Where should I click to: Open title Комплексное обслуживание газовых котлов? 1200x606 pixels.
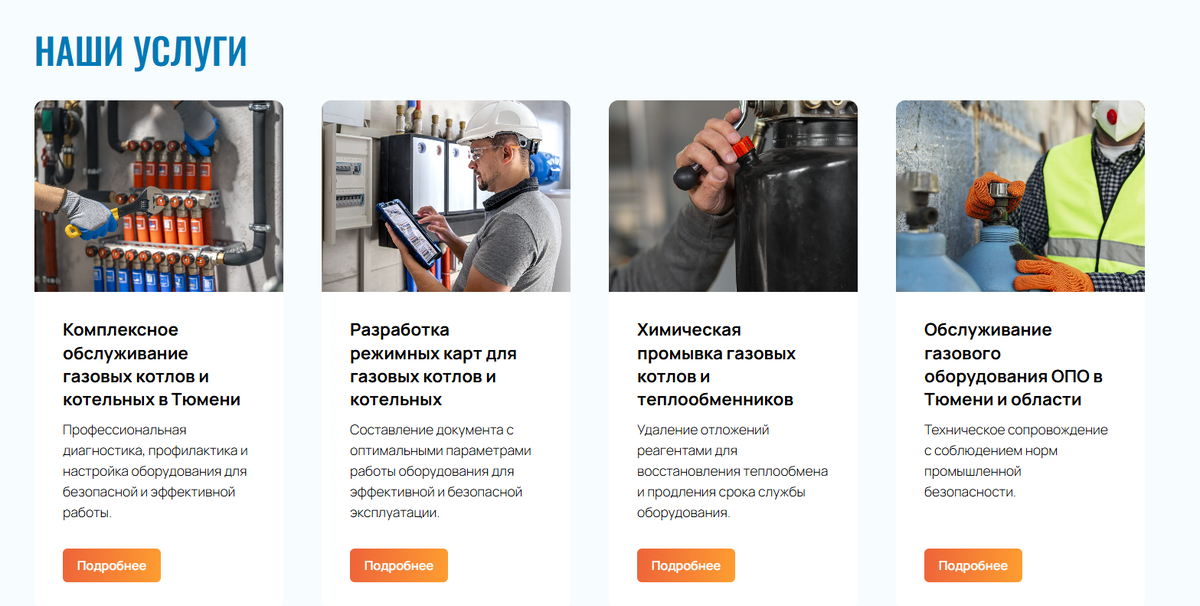coord(152,365)
